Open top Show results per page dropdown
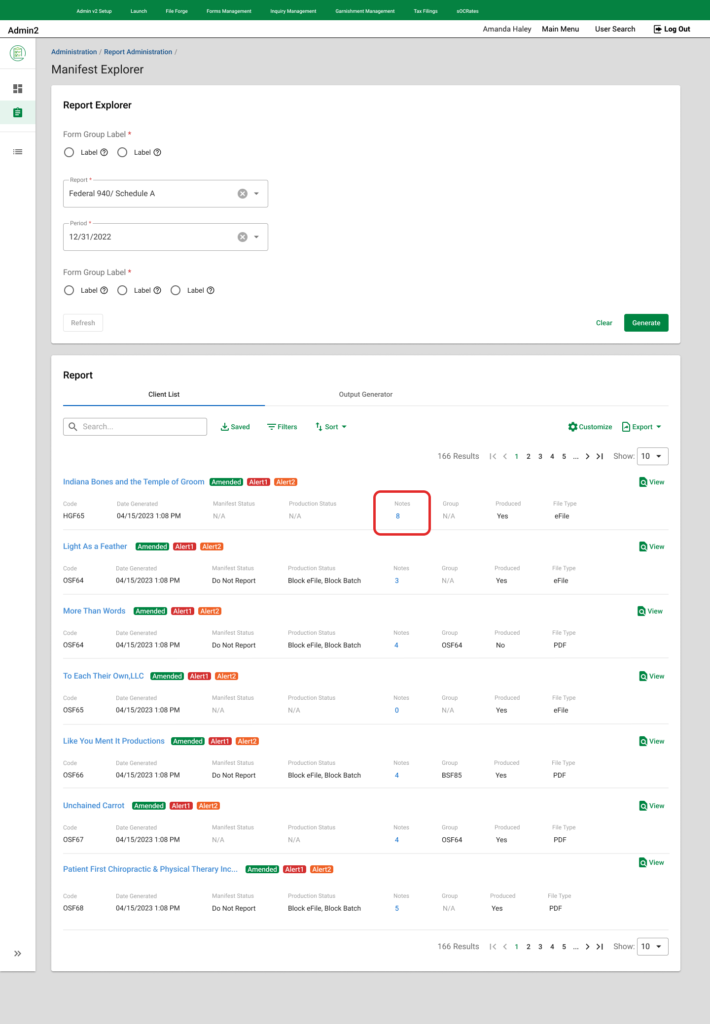710x1024 pixels. [652, 456]
